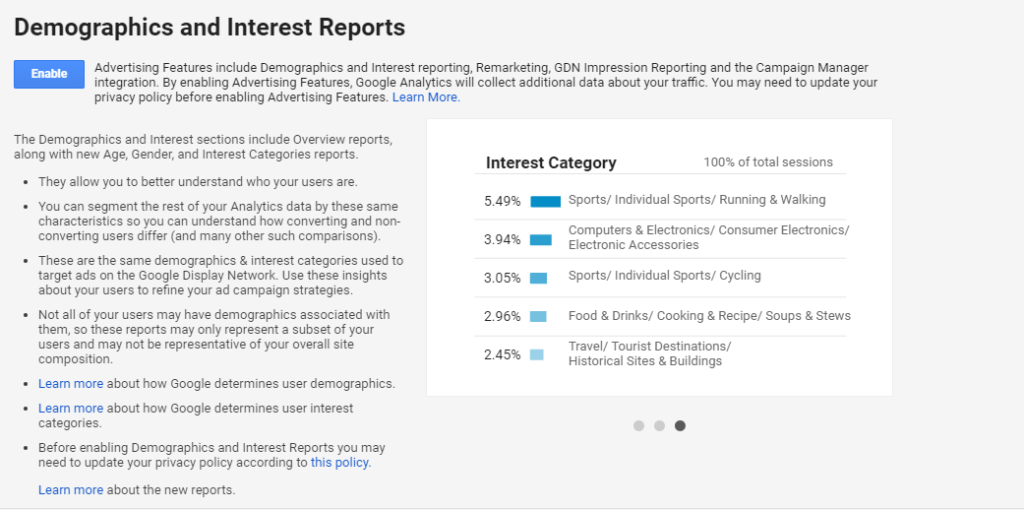Screen dimensions: 1024x510
Task: Click the blue Enable button
Action: (49, 74)
